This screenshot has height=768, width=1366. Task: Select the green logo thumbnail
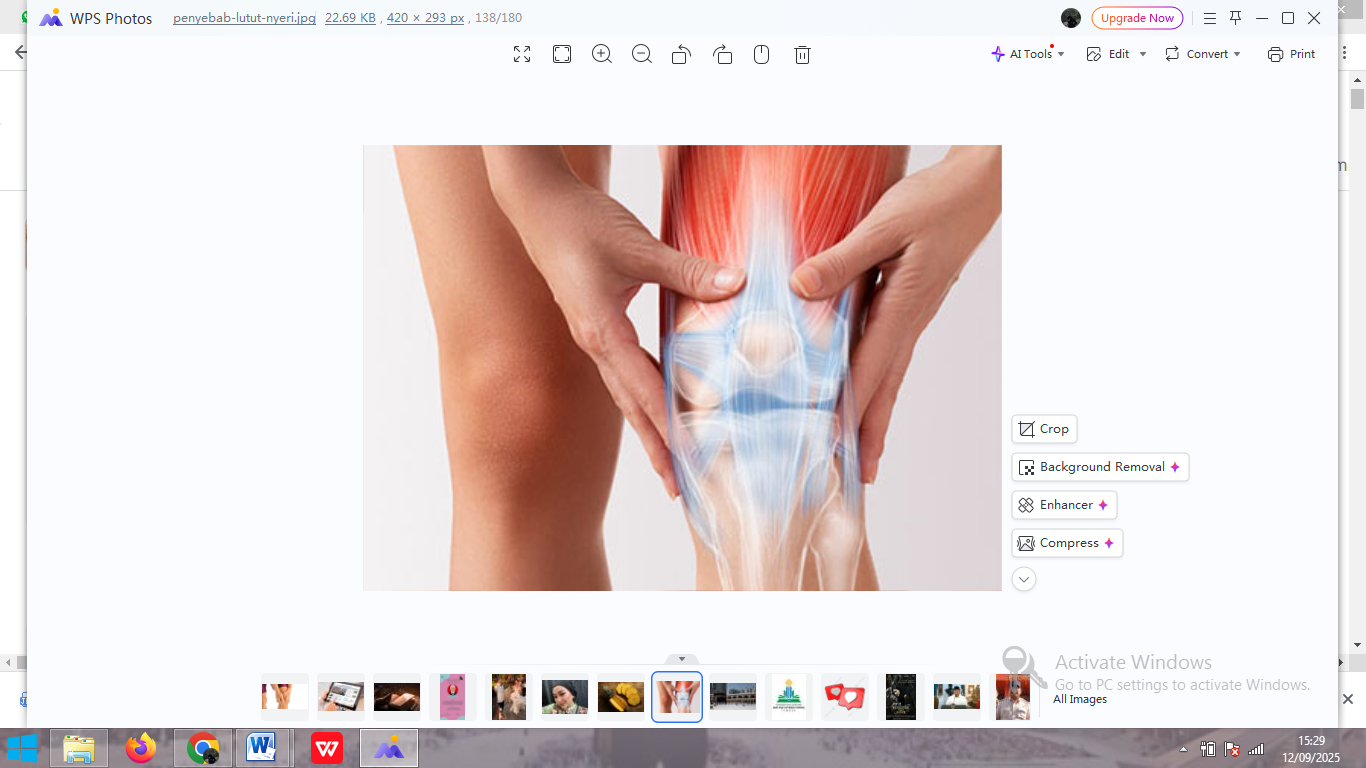pos(789,697)
